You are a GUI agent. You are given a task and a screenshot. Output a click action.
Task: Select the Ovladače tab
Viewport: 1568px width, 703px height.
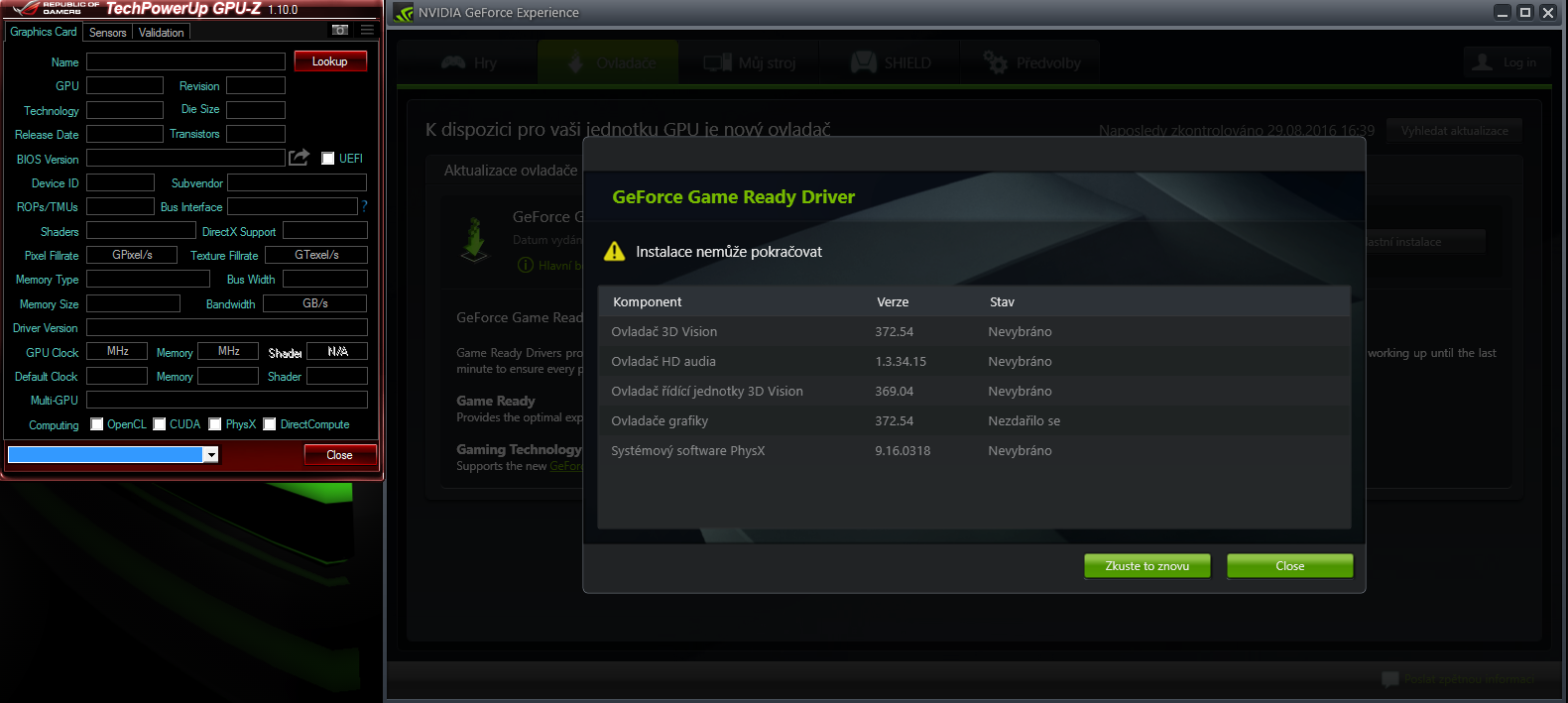coord(609,62)
